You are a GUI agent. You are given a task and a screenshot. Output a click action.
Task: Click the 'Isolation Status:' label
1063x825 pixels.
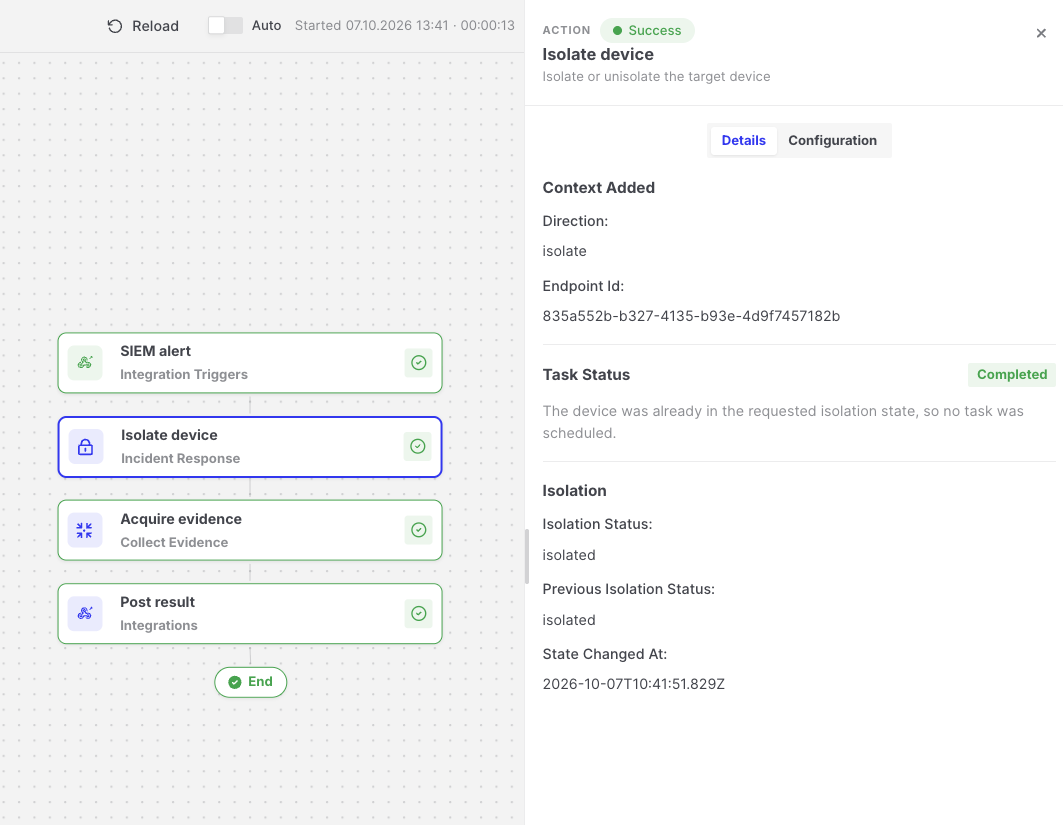tap(597, 524)
